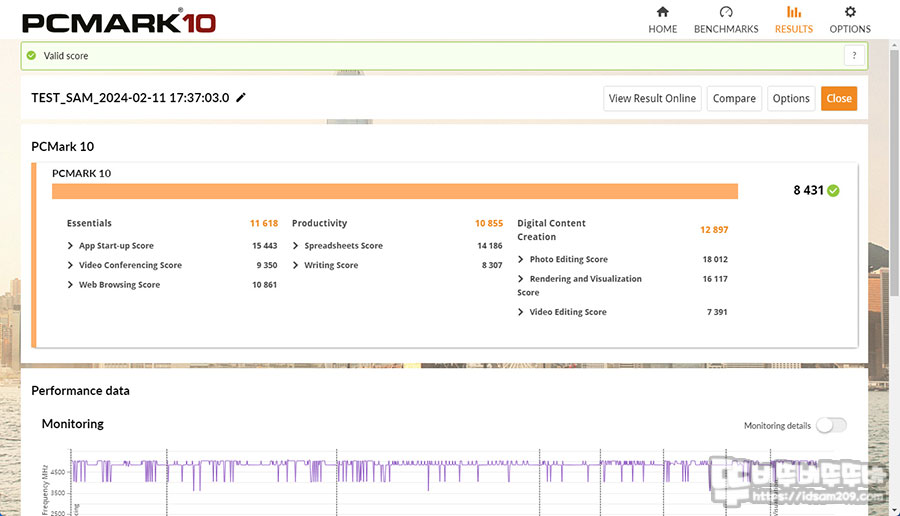Click the green check next to 8 431
900x516 pixels.
click(x=833, y=191)
